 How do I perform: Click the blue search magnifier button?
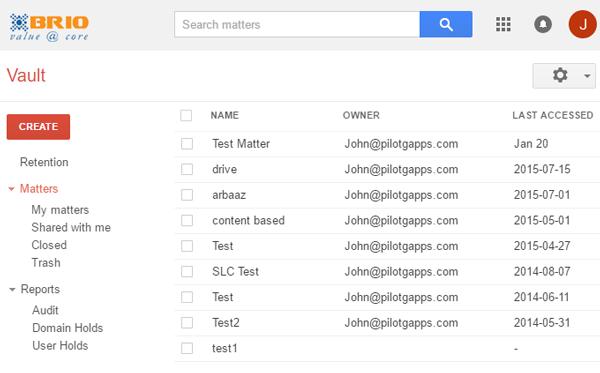[x=446, y=24]
